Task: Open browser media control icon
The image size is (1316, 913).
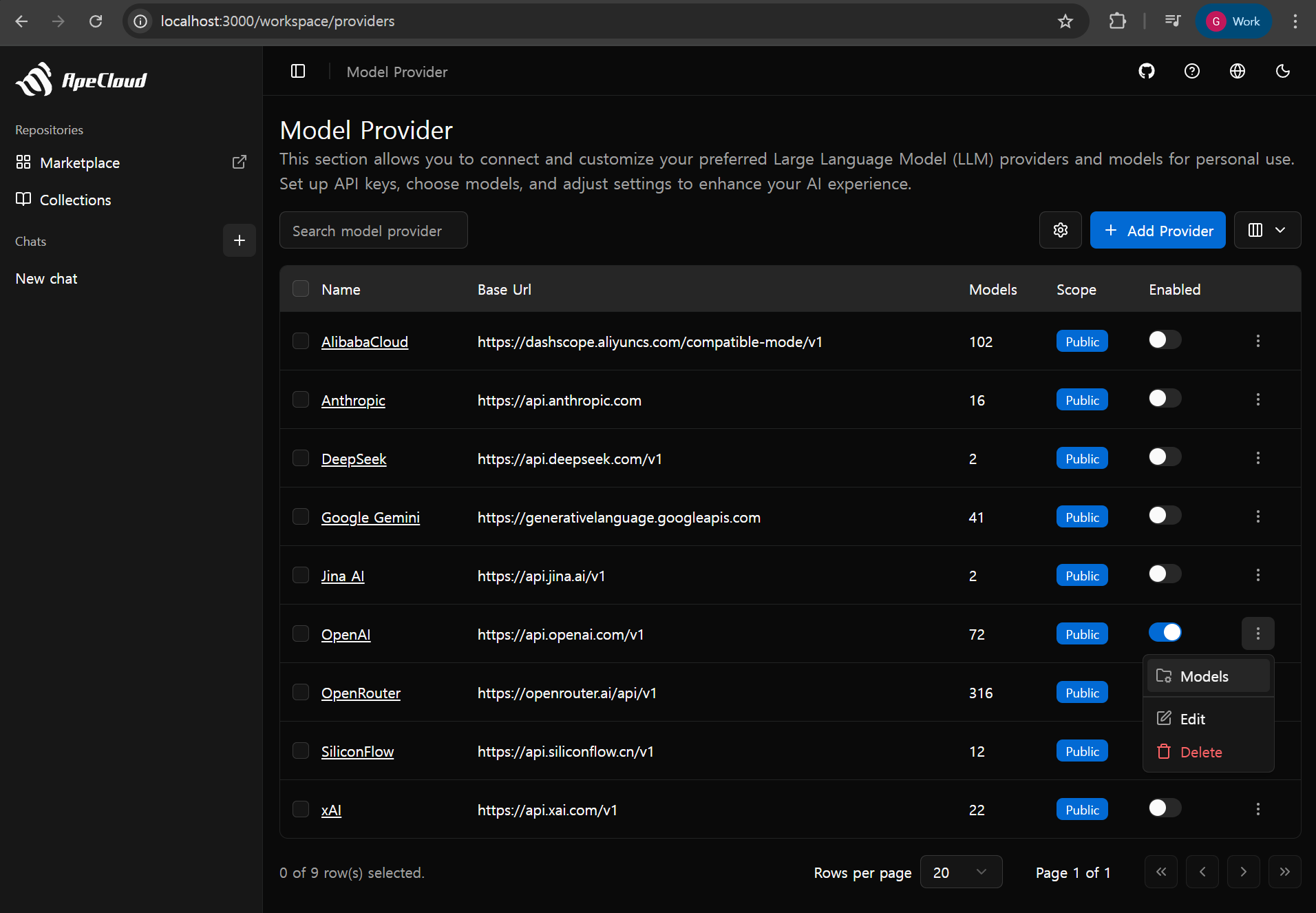Action: [x=1173, y=21]
